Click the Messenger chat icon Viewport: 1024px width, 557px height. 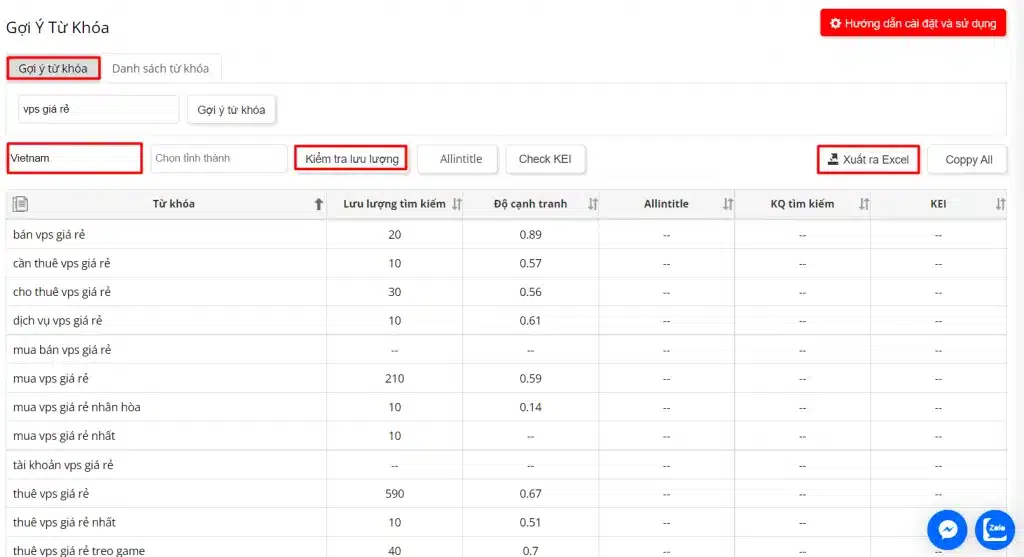pos(947,529)
